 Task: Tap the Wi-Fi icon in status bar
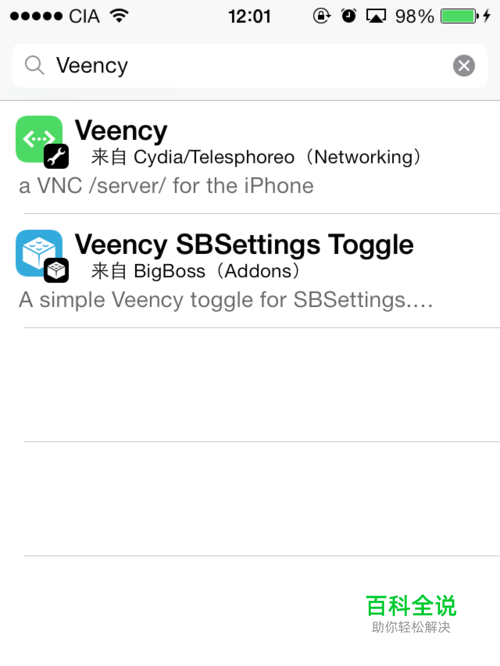119,16
